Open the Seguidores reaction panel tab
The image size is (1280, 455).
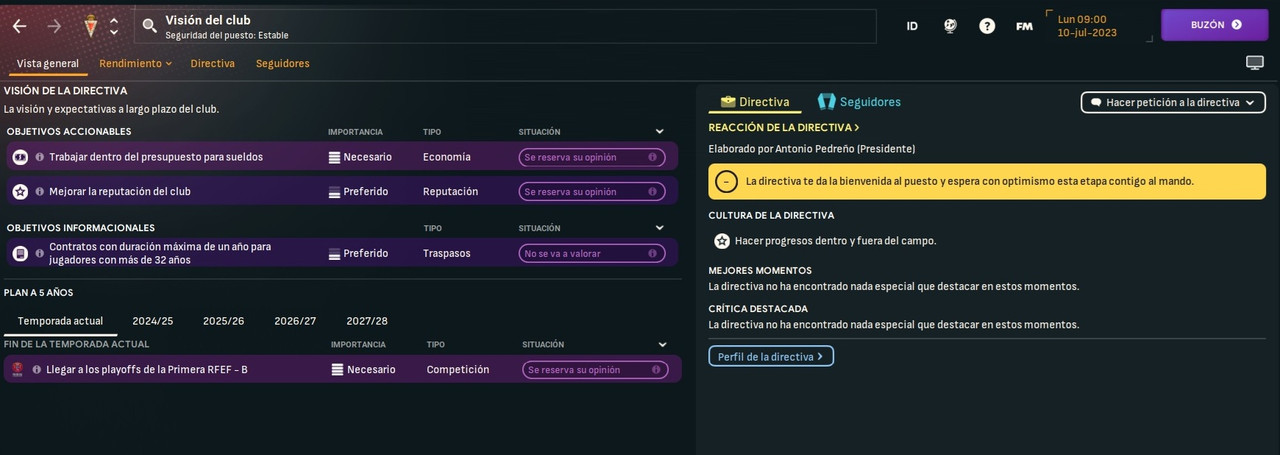[859, 101]
